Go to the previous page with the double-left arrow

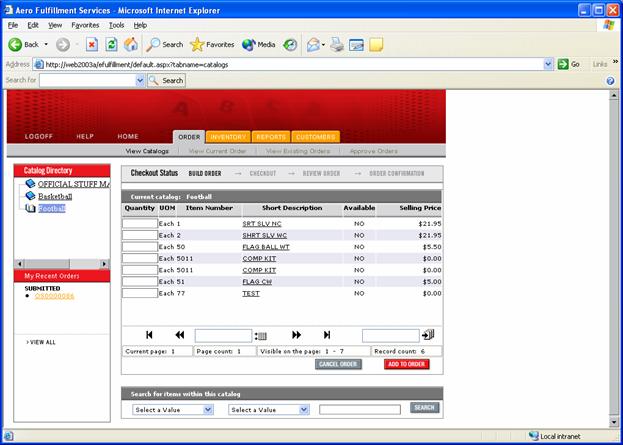(180, 335)
